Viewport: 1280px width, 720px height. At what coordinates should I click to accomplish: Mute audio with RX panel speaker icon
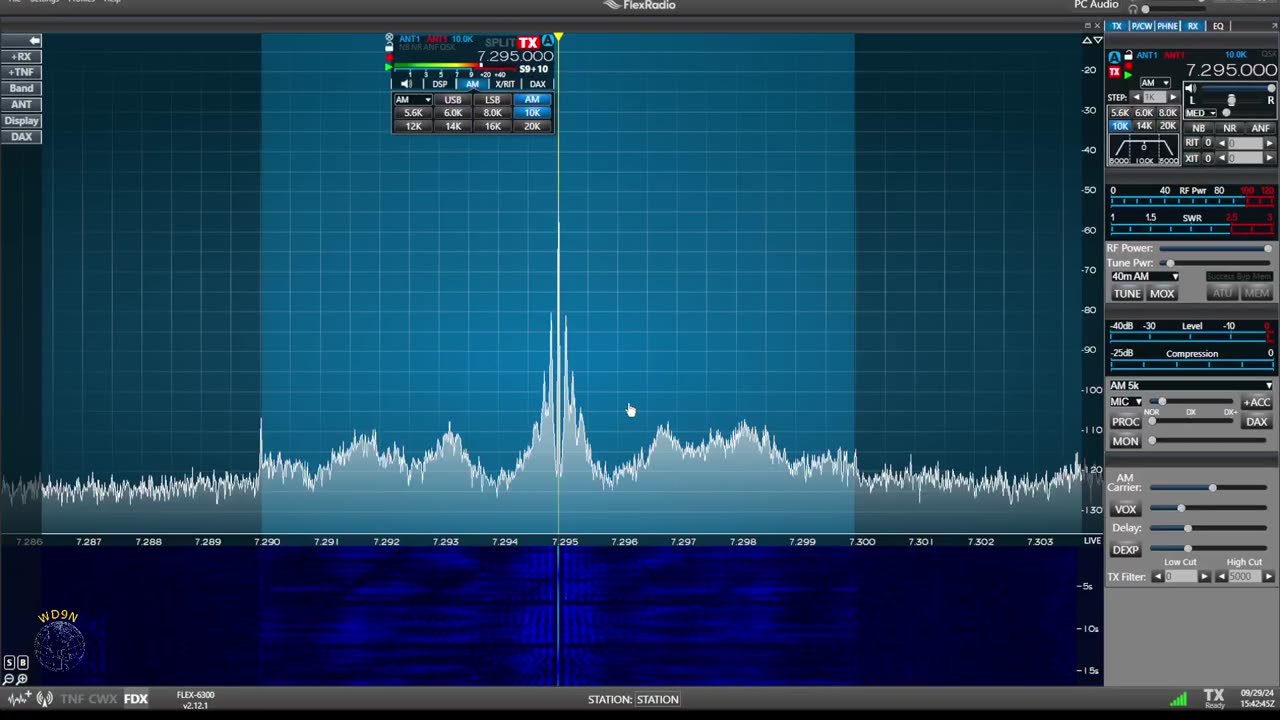[x=1190, y=88]
